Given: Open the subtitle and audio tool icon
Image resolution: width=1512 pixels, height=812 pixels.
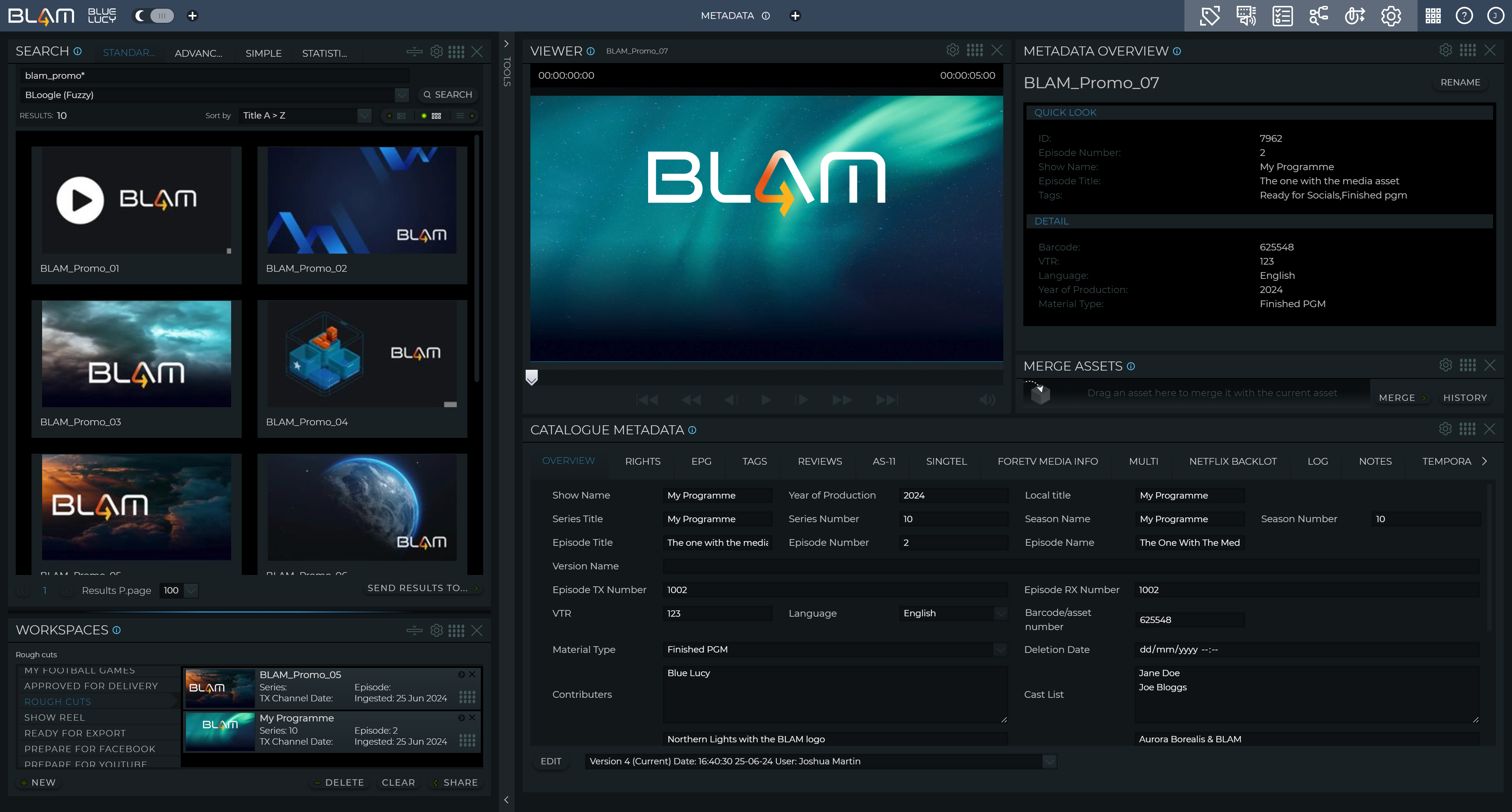Looking at the screenshot, I should [x=1245, y=16].
